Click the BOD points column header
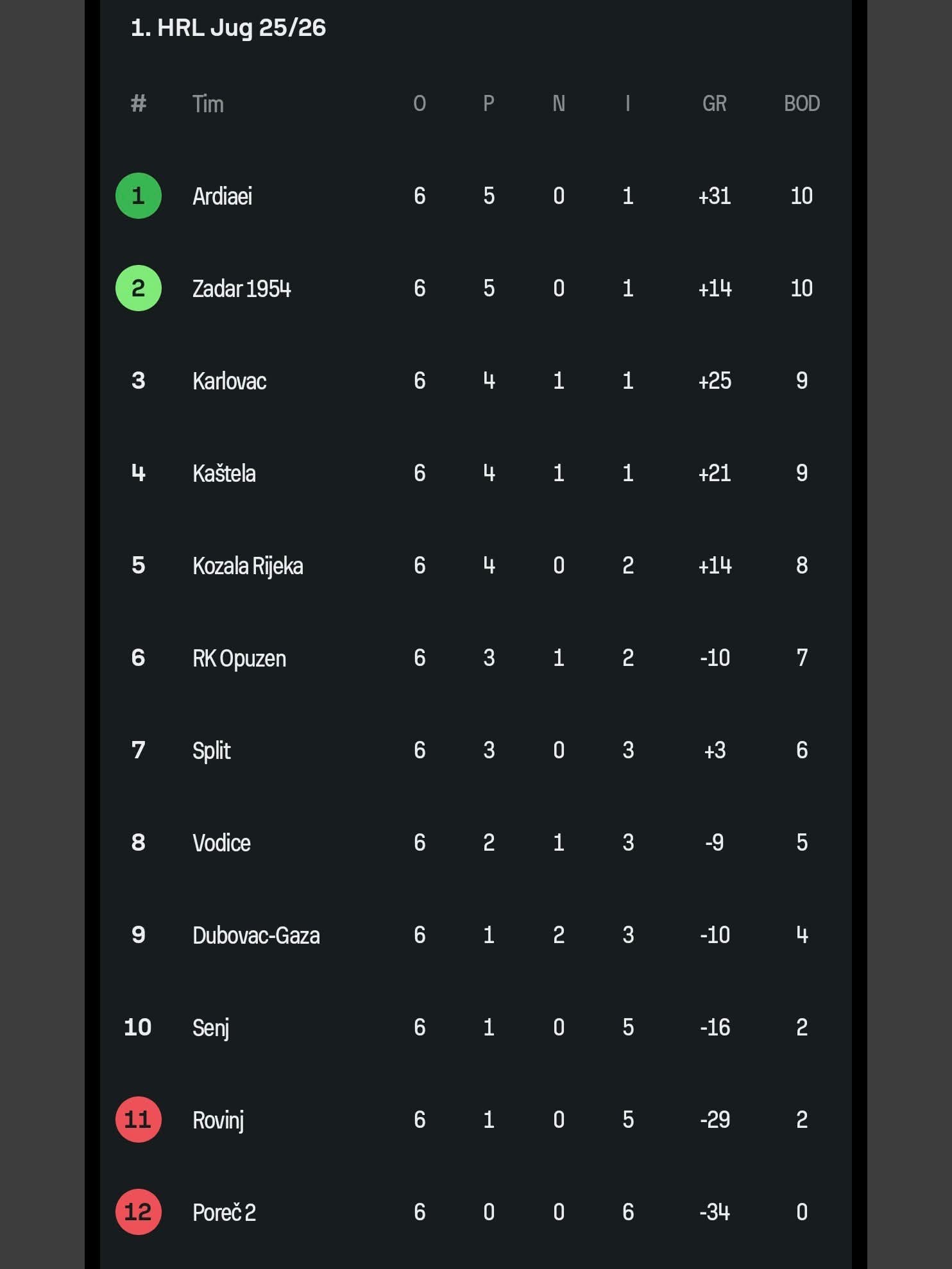952x1269 pixels. pyautogui.click(x=802, y=103)
